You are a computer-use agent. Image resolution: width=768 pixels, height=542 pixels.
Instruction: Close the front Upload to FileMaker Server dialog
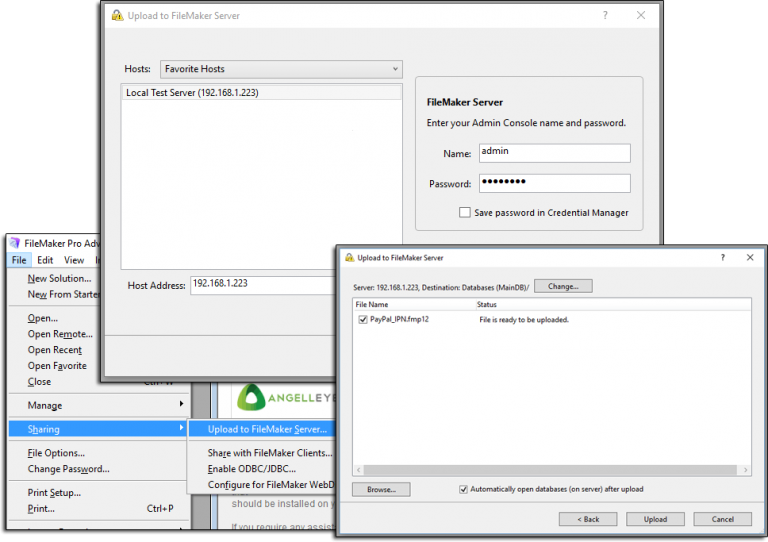coord(750,258)
